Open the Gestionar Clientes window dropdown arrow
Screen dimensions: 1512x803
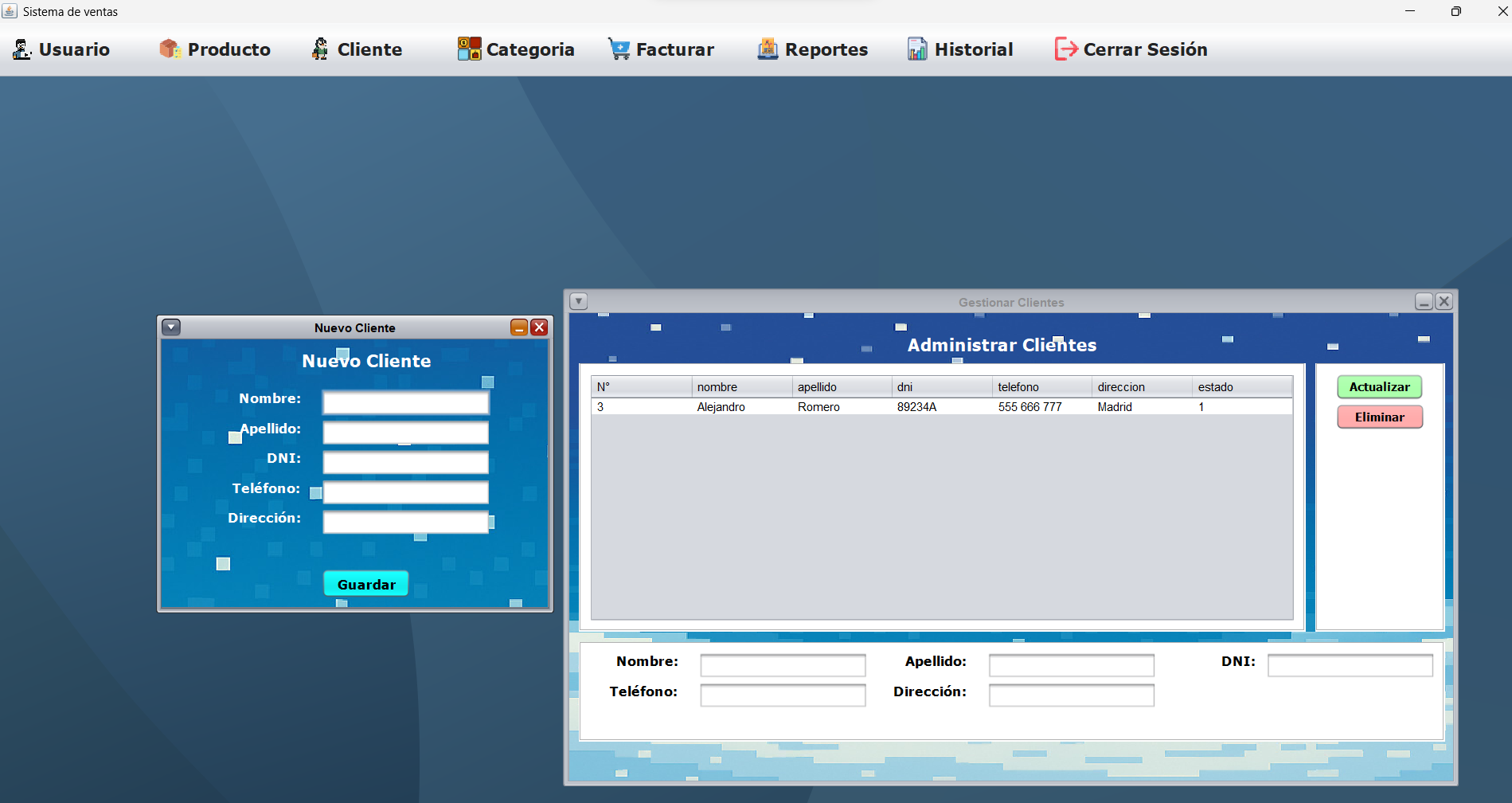pyautogui.click(x=579, y=301)
